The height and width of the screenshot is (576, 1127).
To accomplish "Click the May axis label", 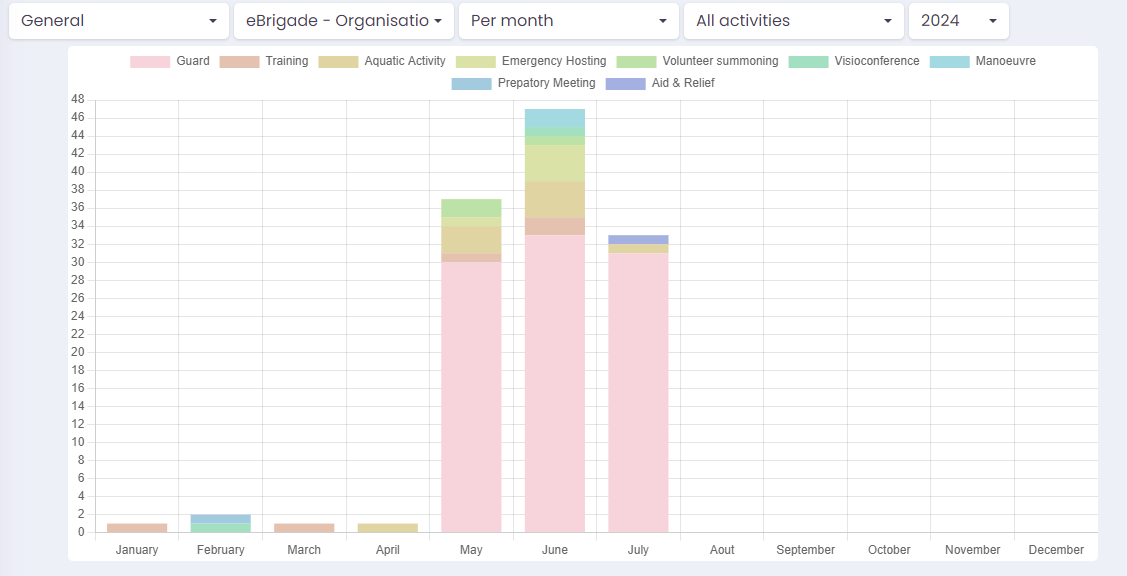I will click(472, 549).
